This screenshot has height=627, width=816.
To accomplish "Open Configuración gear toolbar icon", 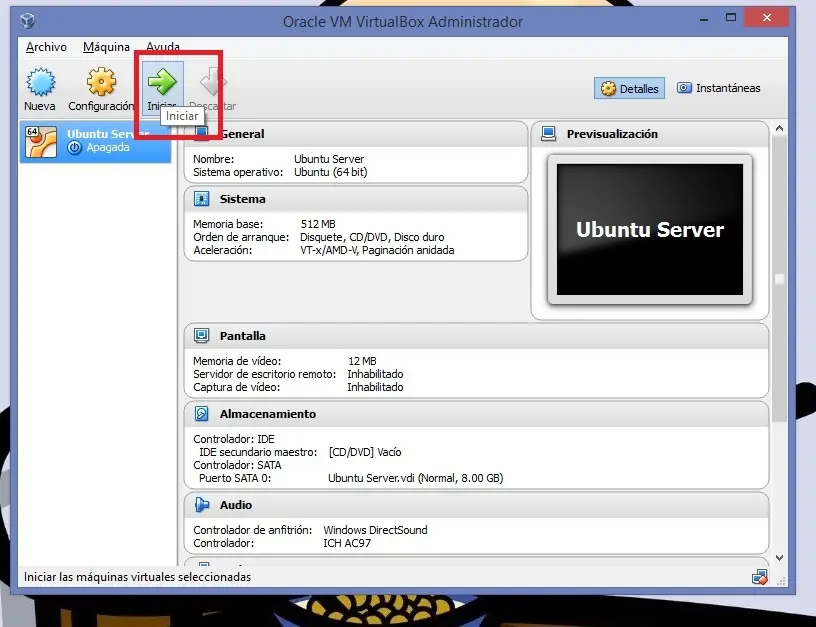I will [x=101, y=82].
